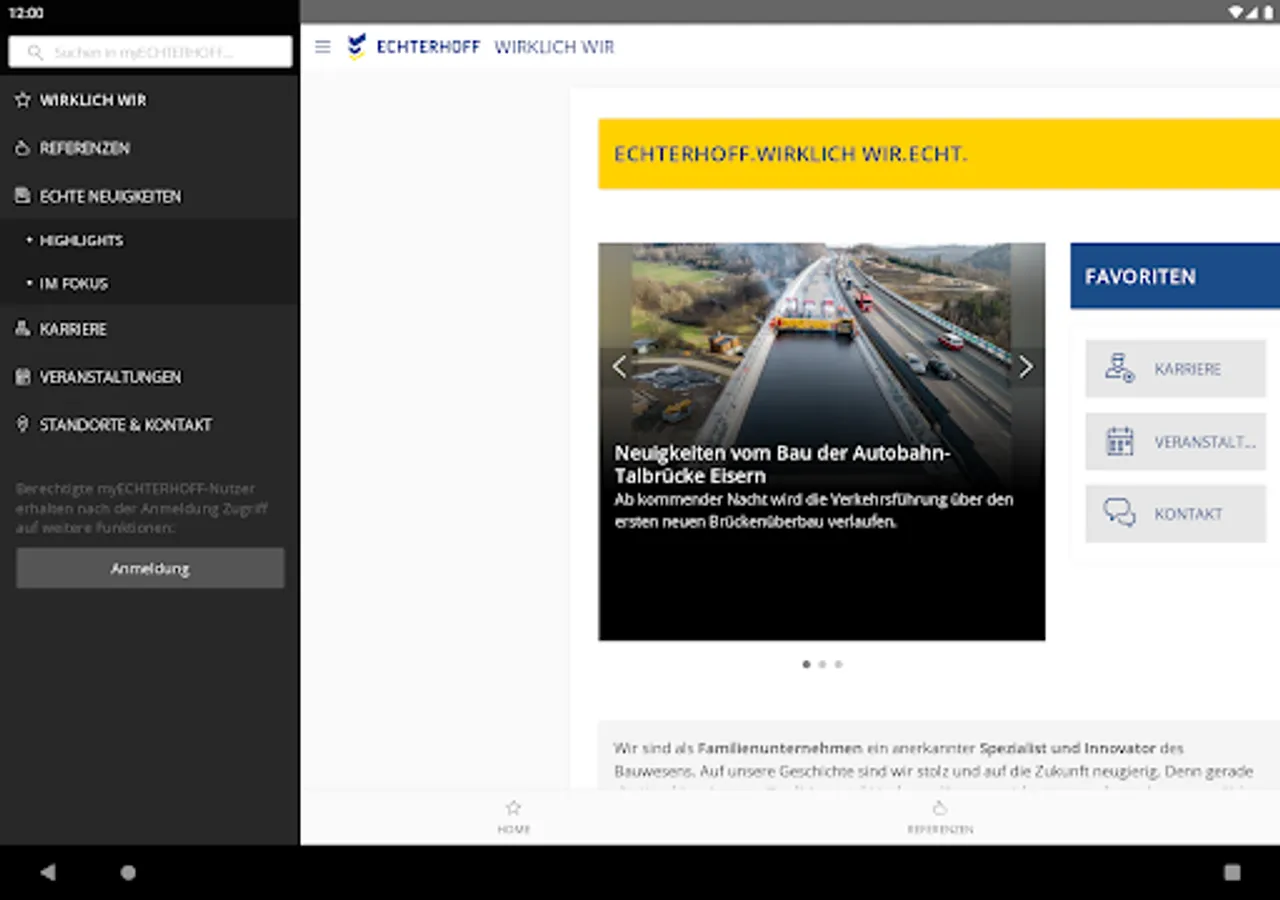Open Referenzen in sidebar menu
Viewport: 1280px width, 900px height.
coord(150,148)
